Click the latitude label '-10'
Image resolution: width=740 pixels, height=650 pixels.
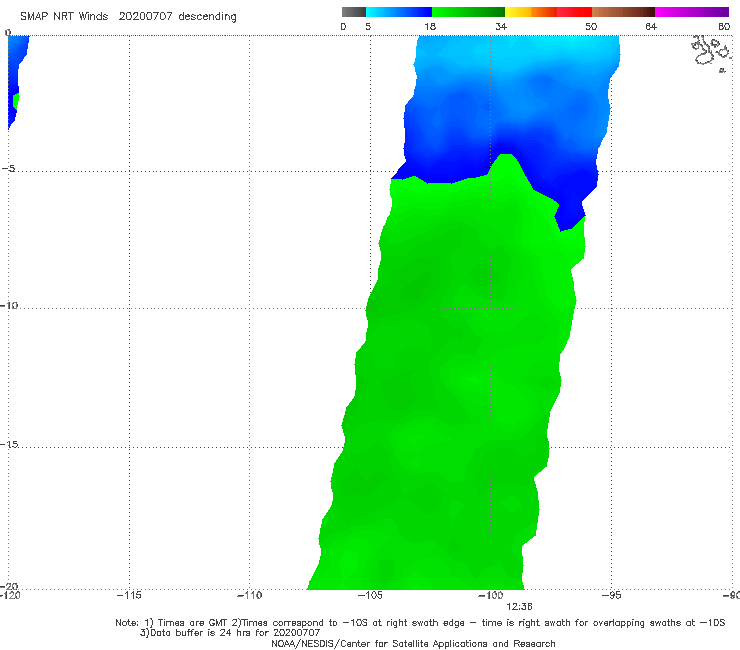pyautogui.click(x=9, y=305)
